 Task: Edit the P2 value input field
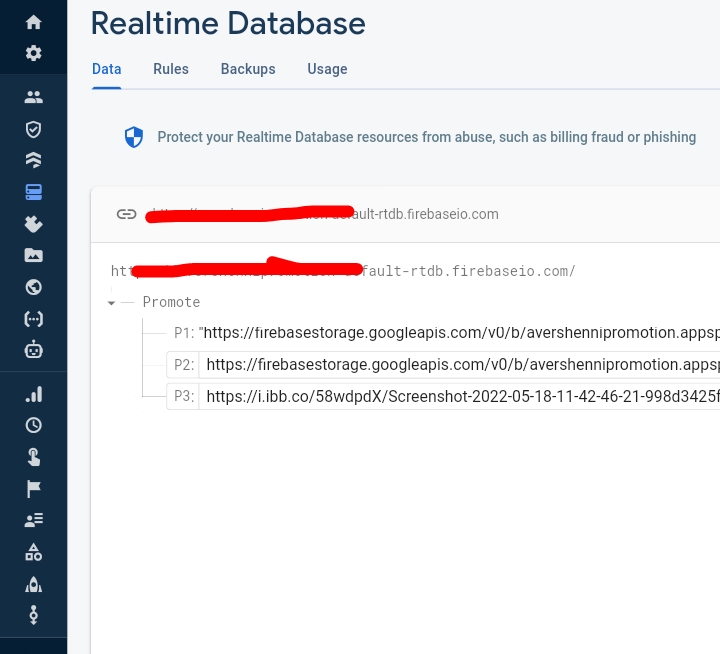pyautogui.click(x=459, y=365)
